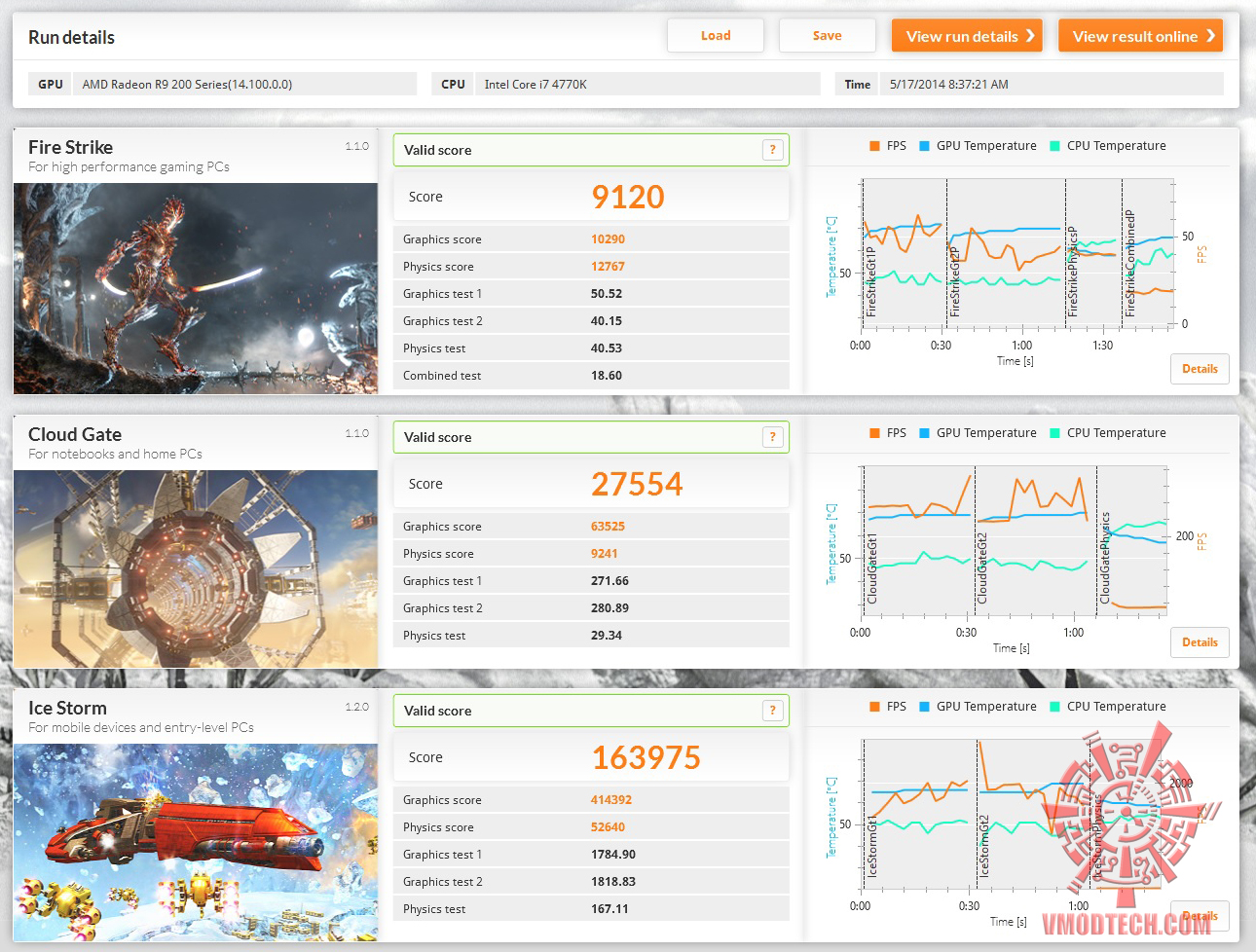Image resolution: width=1256 pixels, height=952 pixels.
Task: Select the Ice Storm graphics score 414392
Action: tap(610, 800)
